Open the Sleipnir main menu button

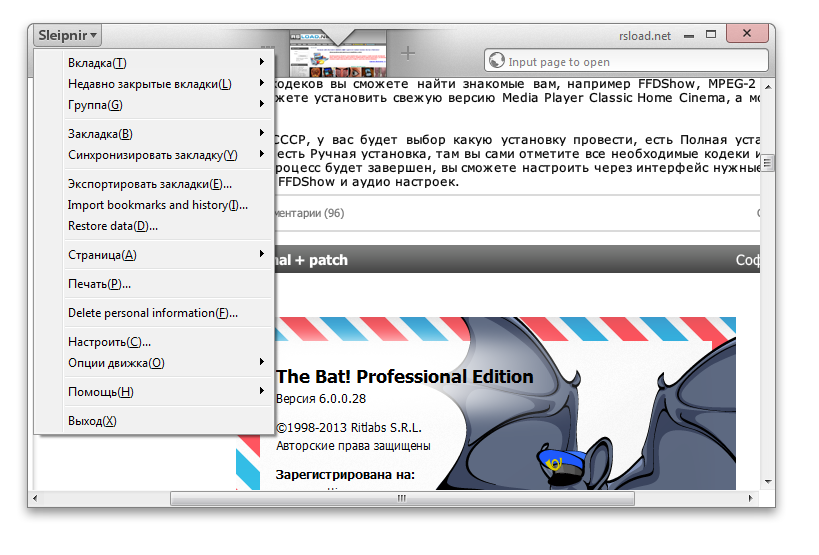68,36
